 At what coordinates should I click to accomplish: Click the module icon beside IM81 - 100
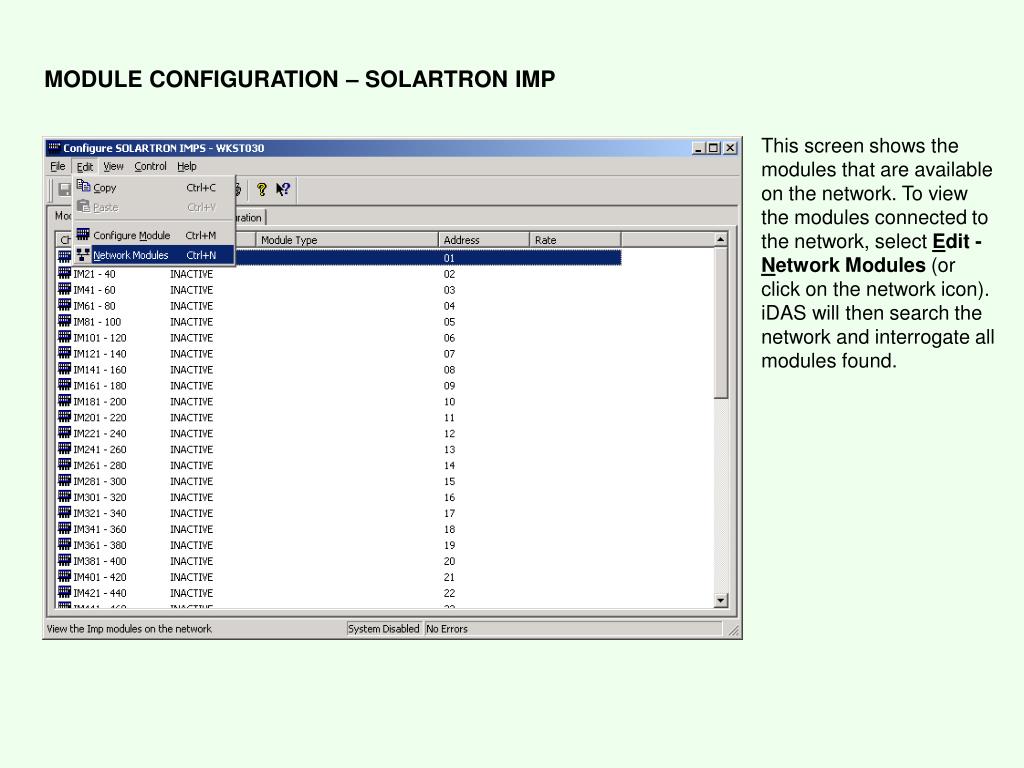(64, 321)
